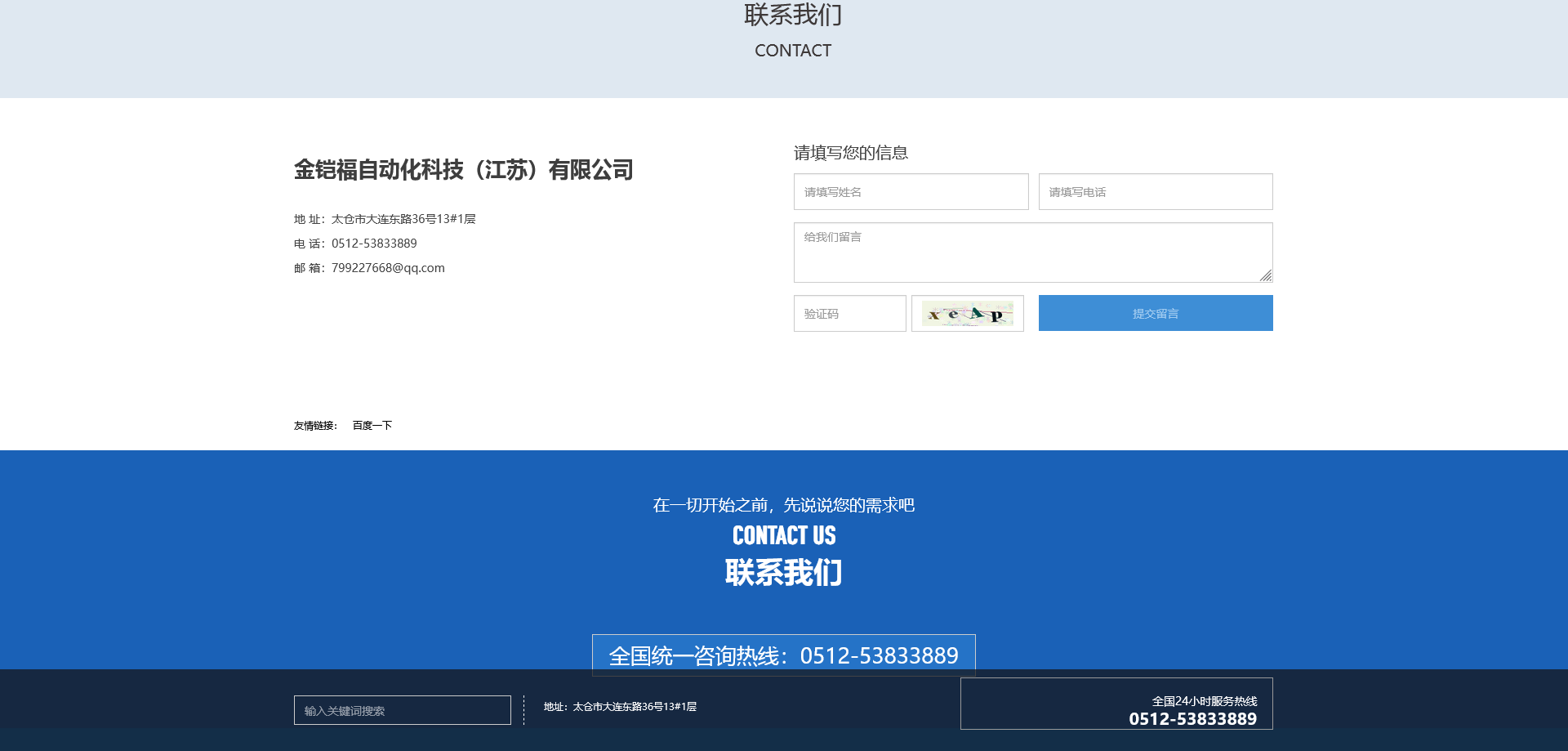Open the 百度一下 friendly link
1568x751 pixels.
[372, 425]
